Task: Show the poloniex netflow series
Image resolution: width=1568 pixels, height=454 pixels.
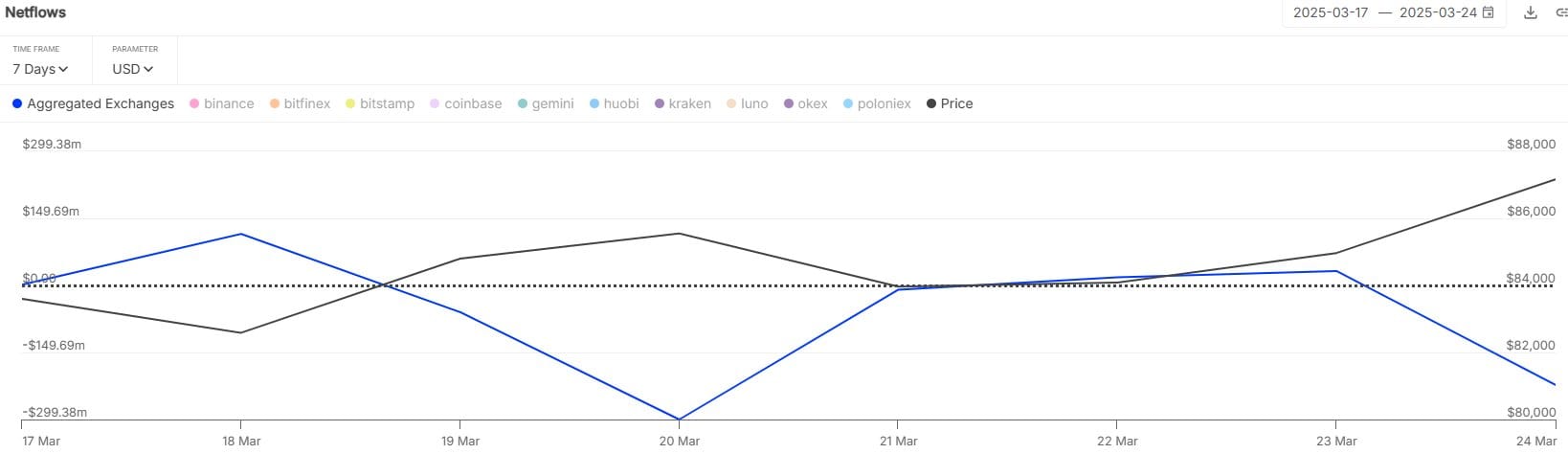Action: pos(877,103)
